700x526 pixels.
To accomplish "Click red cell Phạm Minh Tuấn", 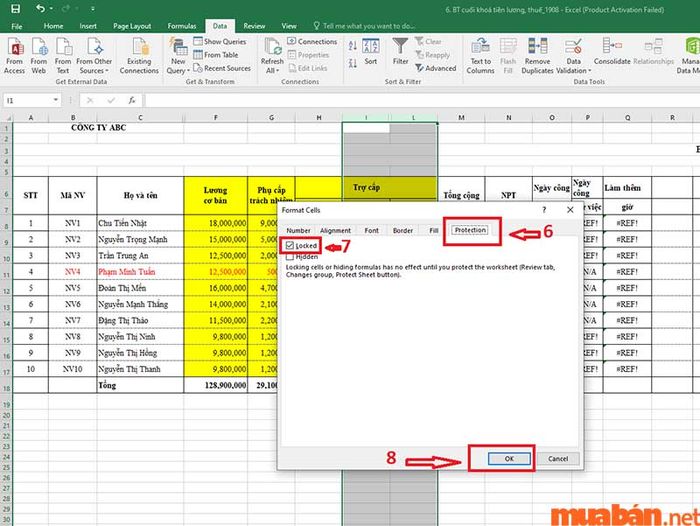I will (140, 271).
